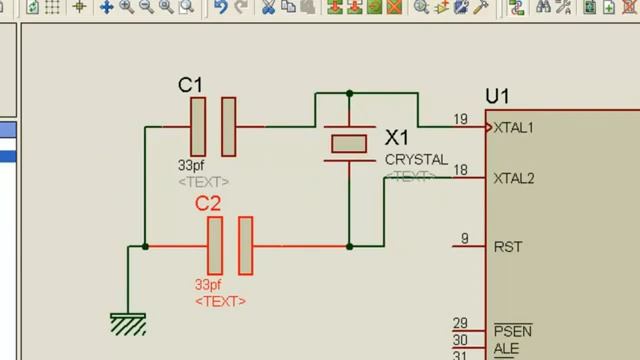Click the Remove Sheet icon
The image size is (640, 360).
[629, 7]
